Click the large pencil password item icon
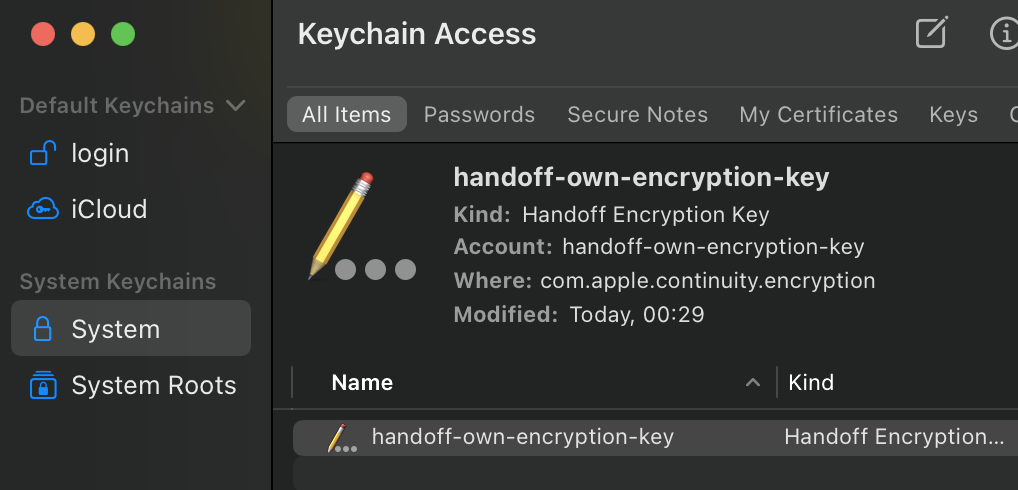The image size is (1018, 490). tap(362, 227)
